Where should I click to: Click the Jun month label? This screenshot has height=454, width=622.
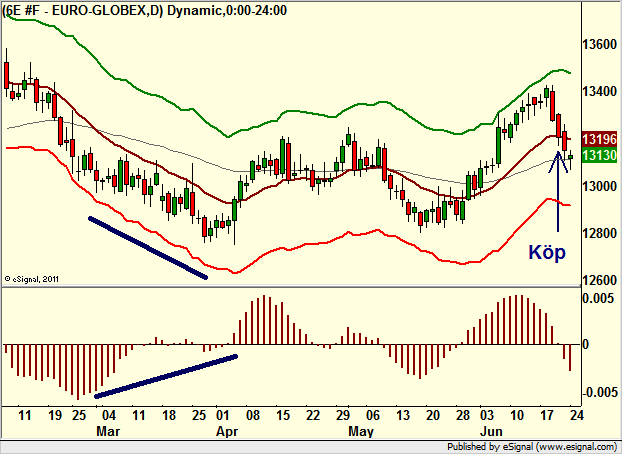pyautogui.click(x=491, y=431)
